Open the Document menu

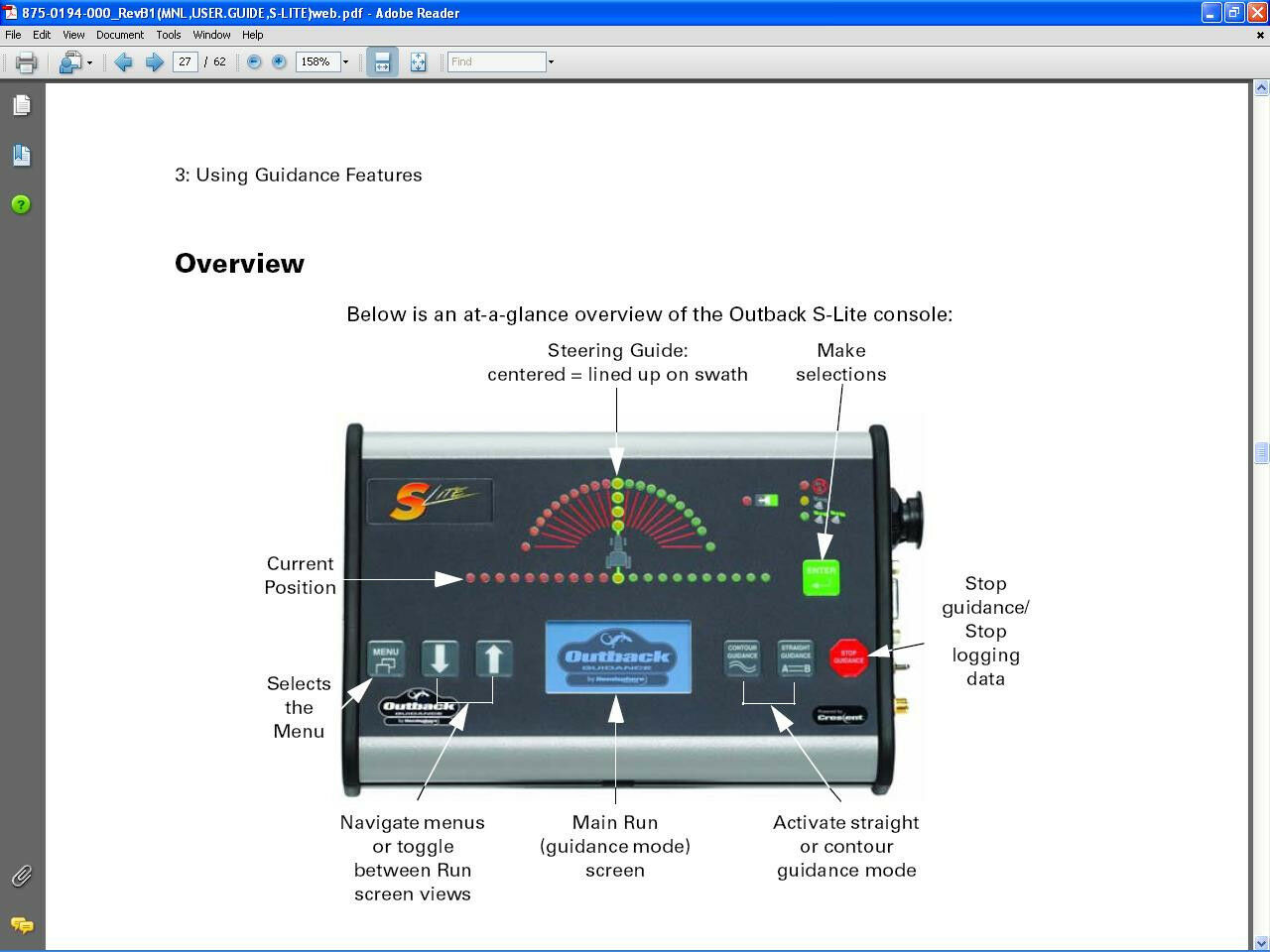[120, 35]
